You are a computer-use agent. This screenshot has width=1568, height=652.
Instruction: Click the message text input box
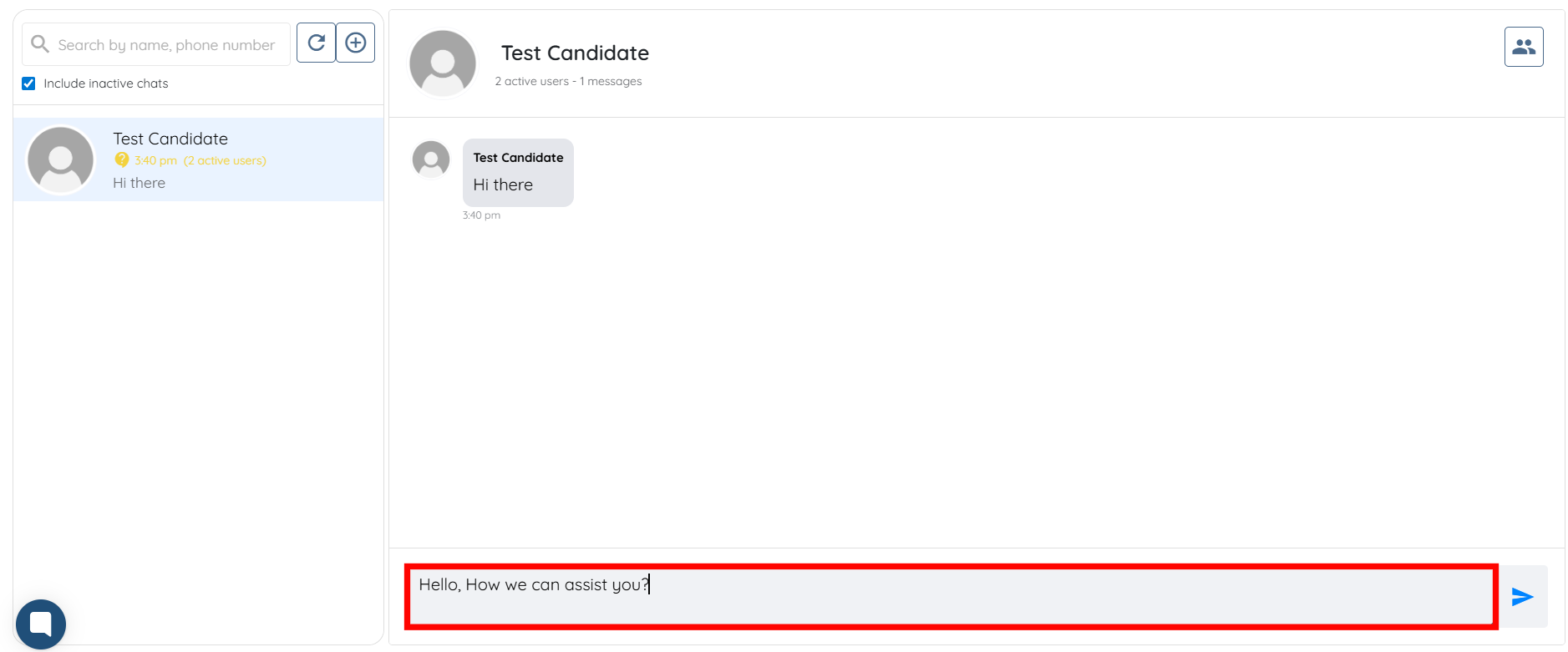(x=951, y=596)
